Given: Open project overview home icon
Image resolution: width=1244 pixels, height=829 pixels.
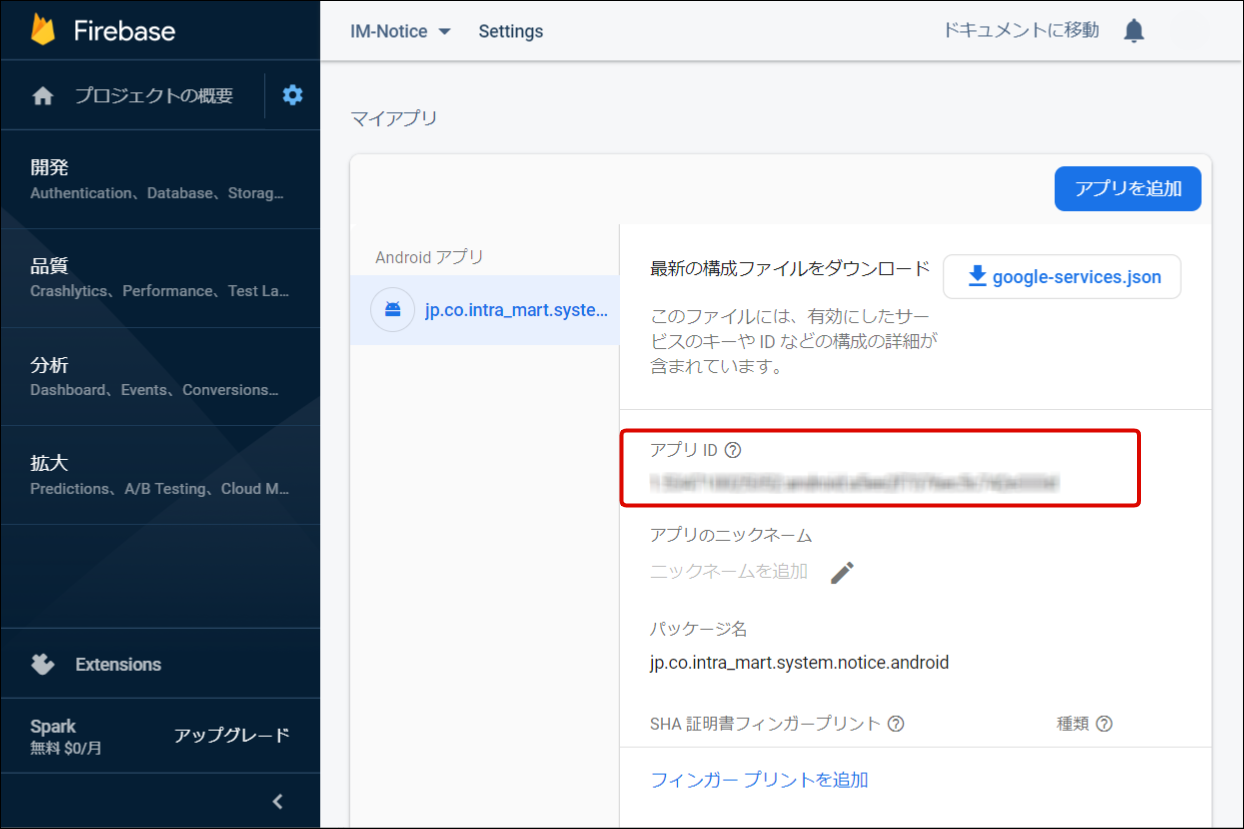Looking at the screenshot, I should tap(43, 96).
